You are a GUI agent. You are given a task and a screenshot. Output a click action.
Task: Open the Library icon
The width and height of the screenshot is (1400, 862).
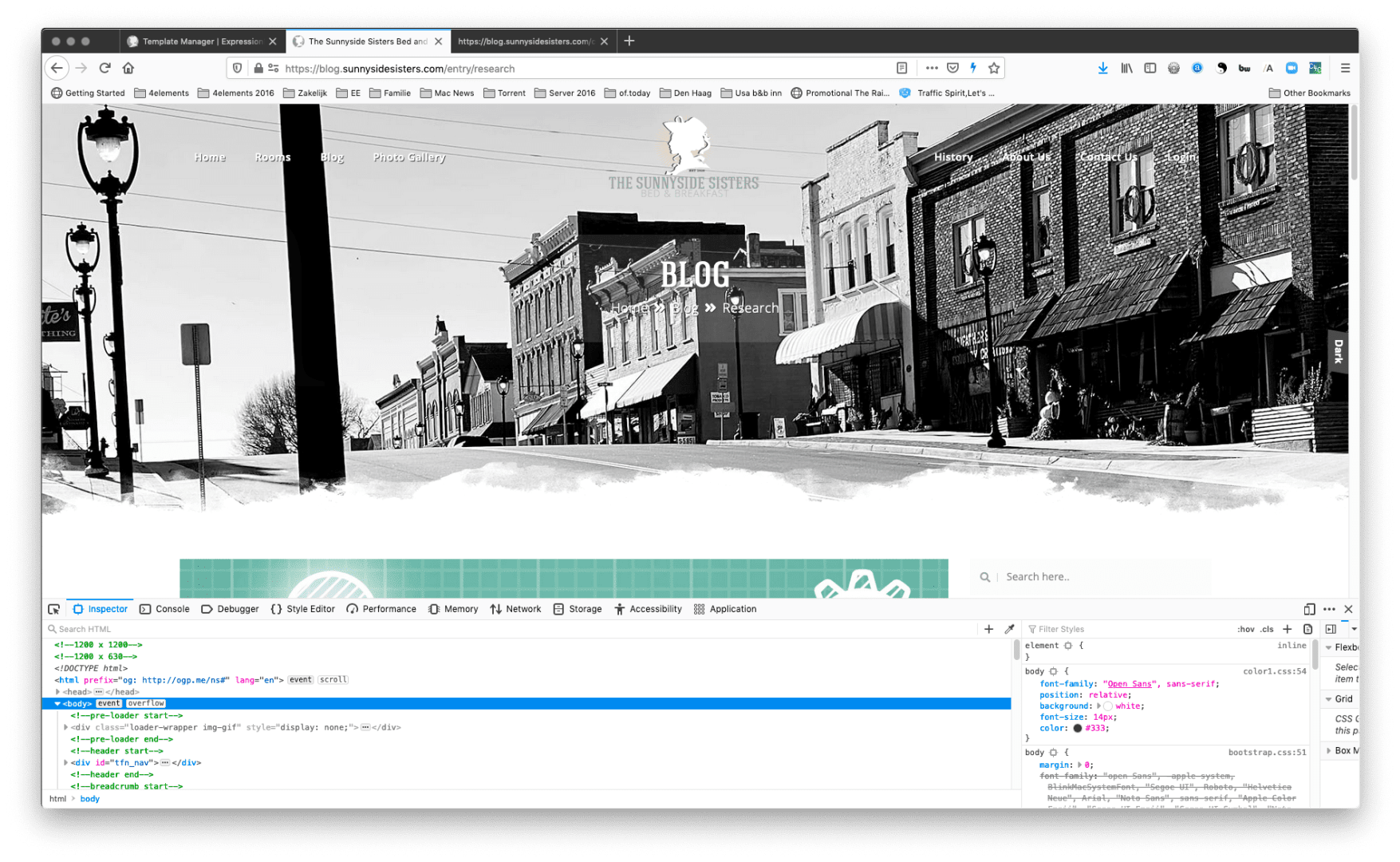point(1126,68)
